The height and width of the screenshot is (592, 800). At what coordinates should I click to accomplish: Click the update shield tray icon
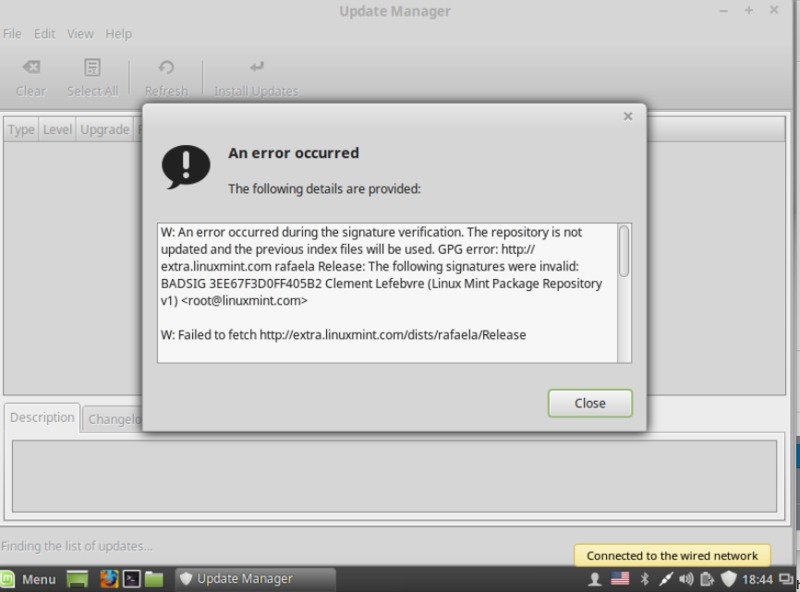coord(729,579)
